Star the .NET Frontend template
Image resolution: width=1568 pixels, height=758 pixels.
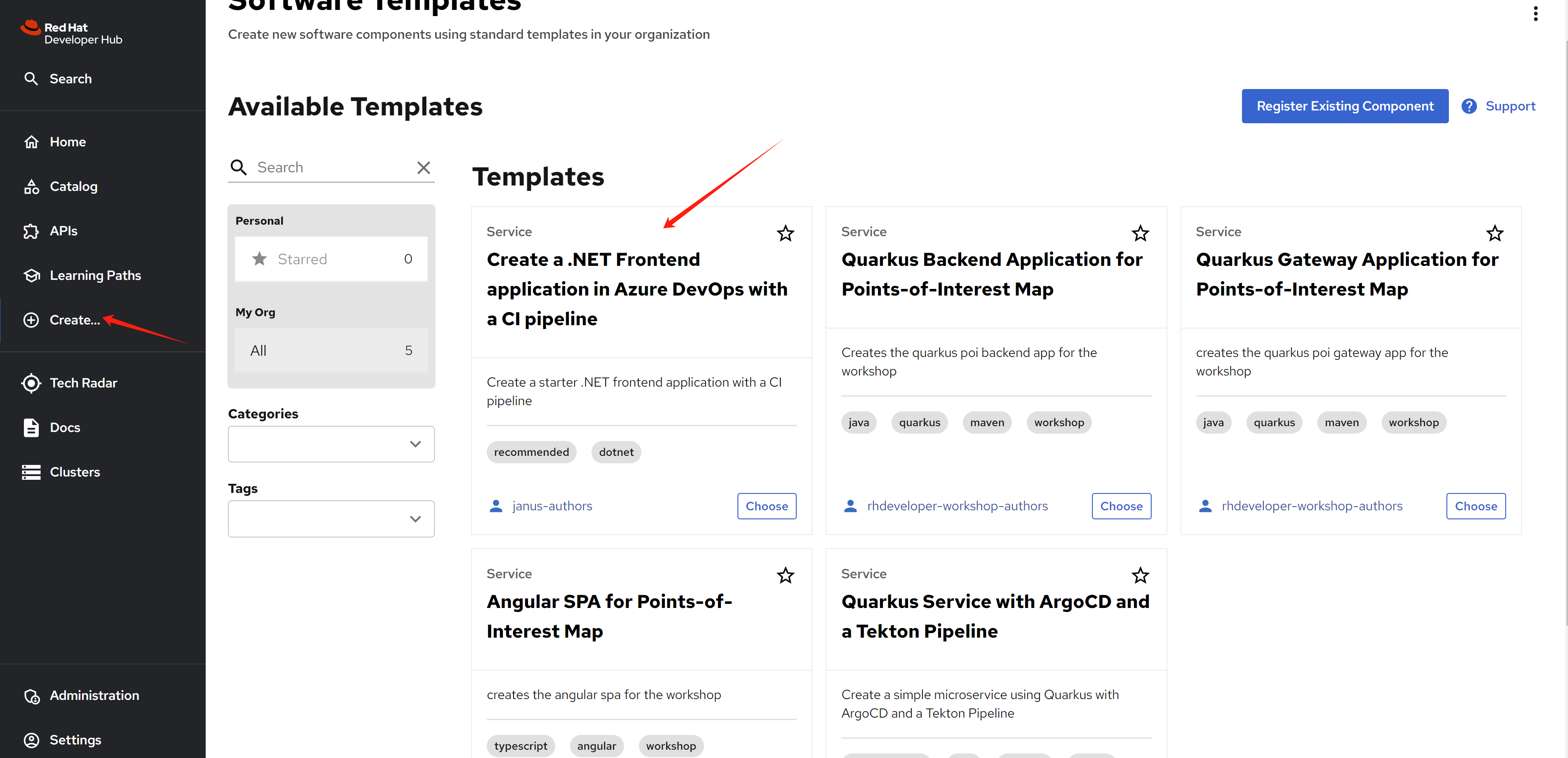[785, 233]
